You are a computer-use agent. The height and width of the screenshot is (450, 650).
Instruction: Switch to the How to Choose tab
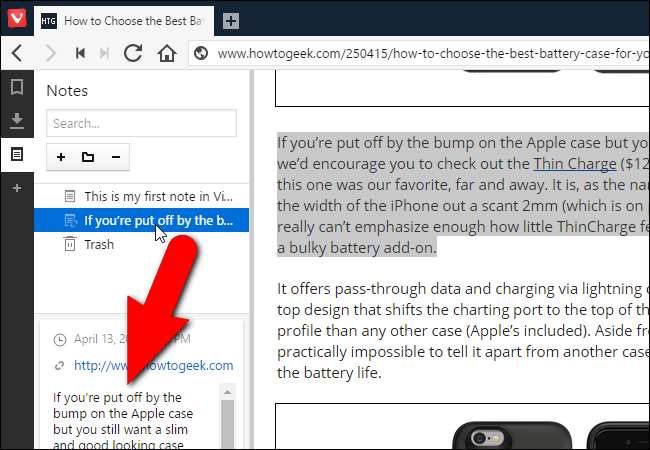pyautogui.click(x=124, y=21)
